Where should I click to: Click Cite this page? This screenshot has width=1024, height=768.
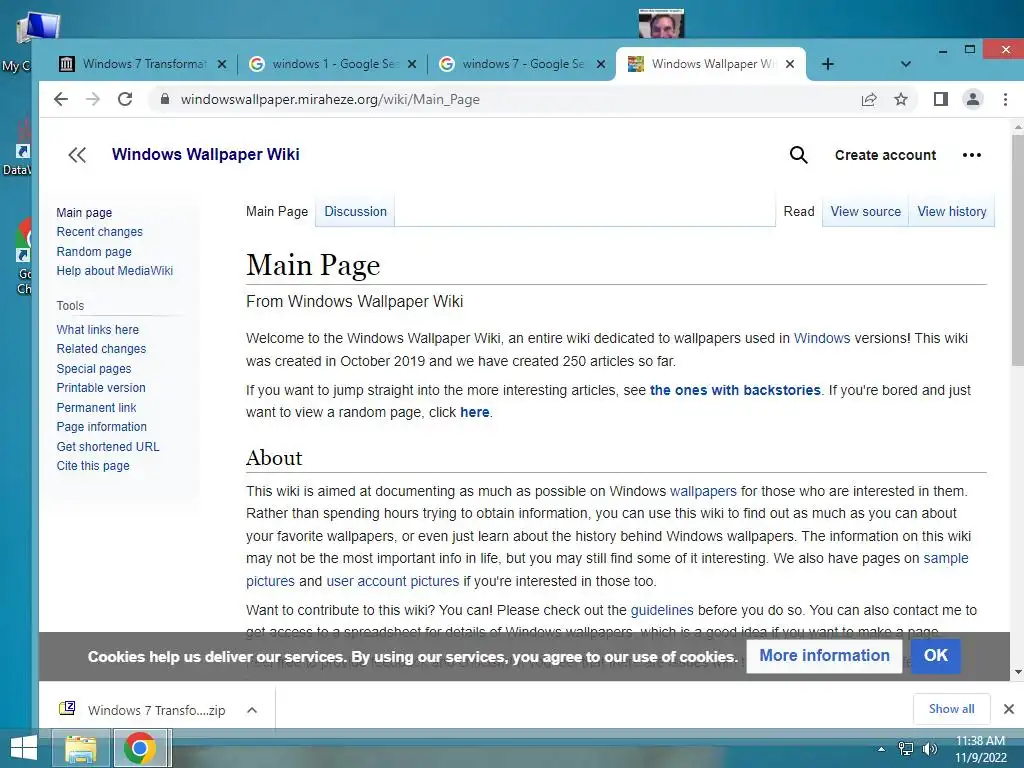coord(93,466)
